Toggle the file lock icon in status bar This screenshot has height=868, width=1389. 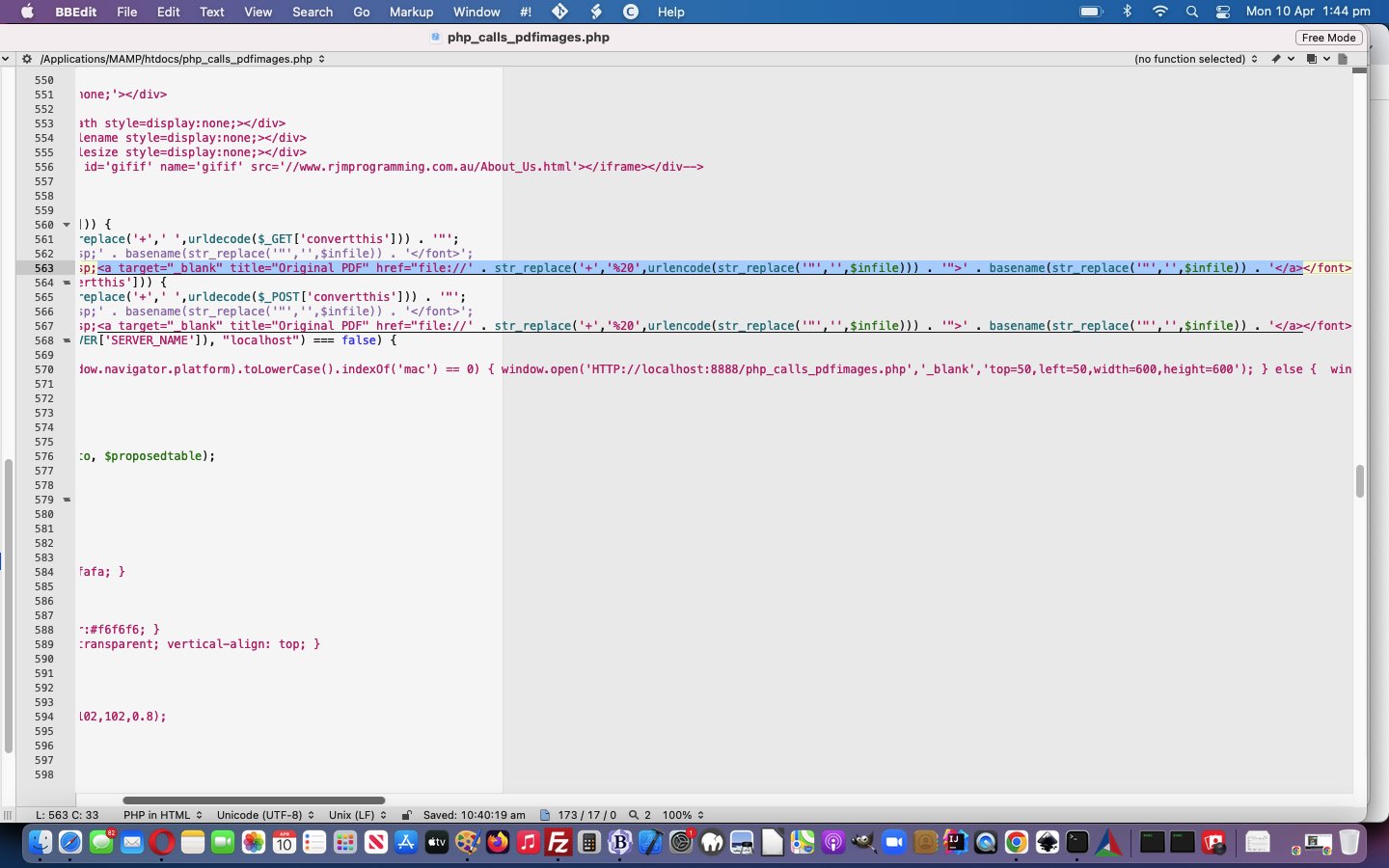coord(407,815)
